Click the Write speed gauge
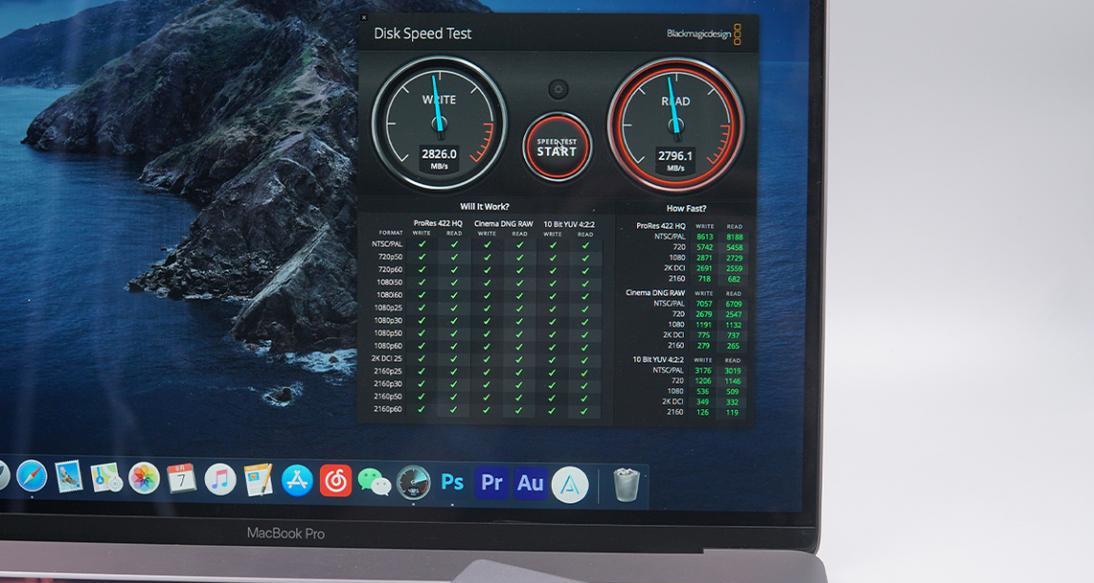This screenshot has height=583, width=1094. pos(440,123)
